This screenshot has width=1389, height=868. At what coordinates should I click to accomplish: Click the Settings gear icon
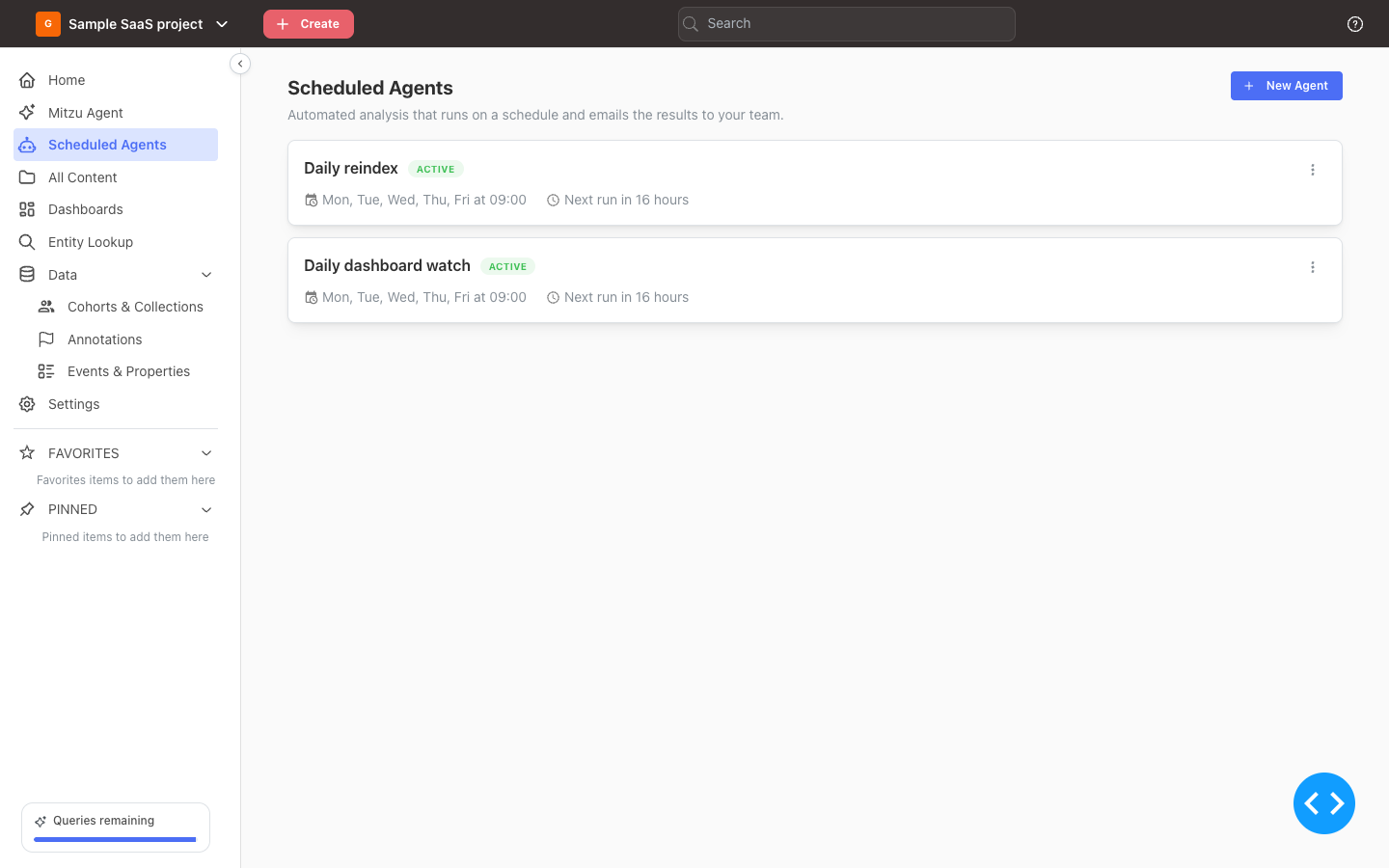coord(27,404)
